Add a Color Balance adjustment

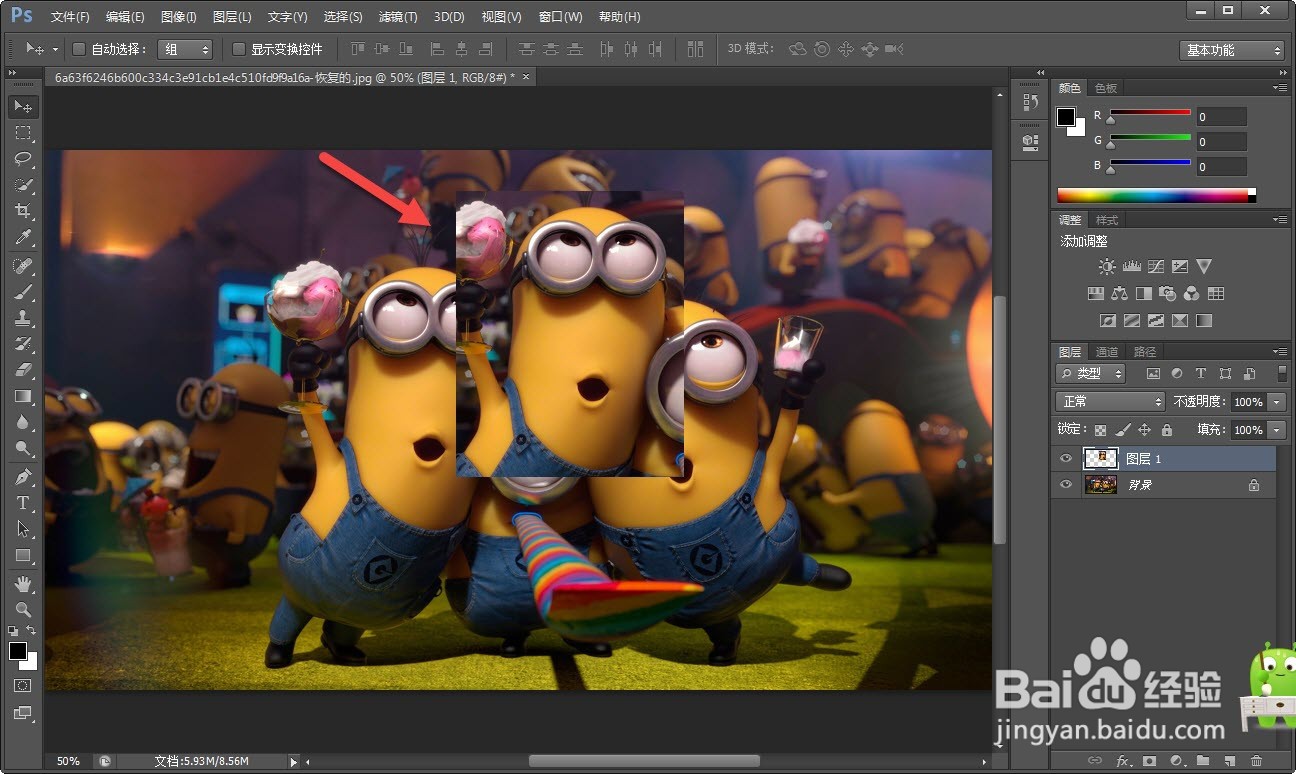[1119, 294]
